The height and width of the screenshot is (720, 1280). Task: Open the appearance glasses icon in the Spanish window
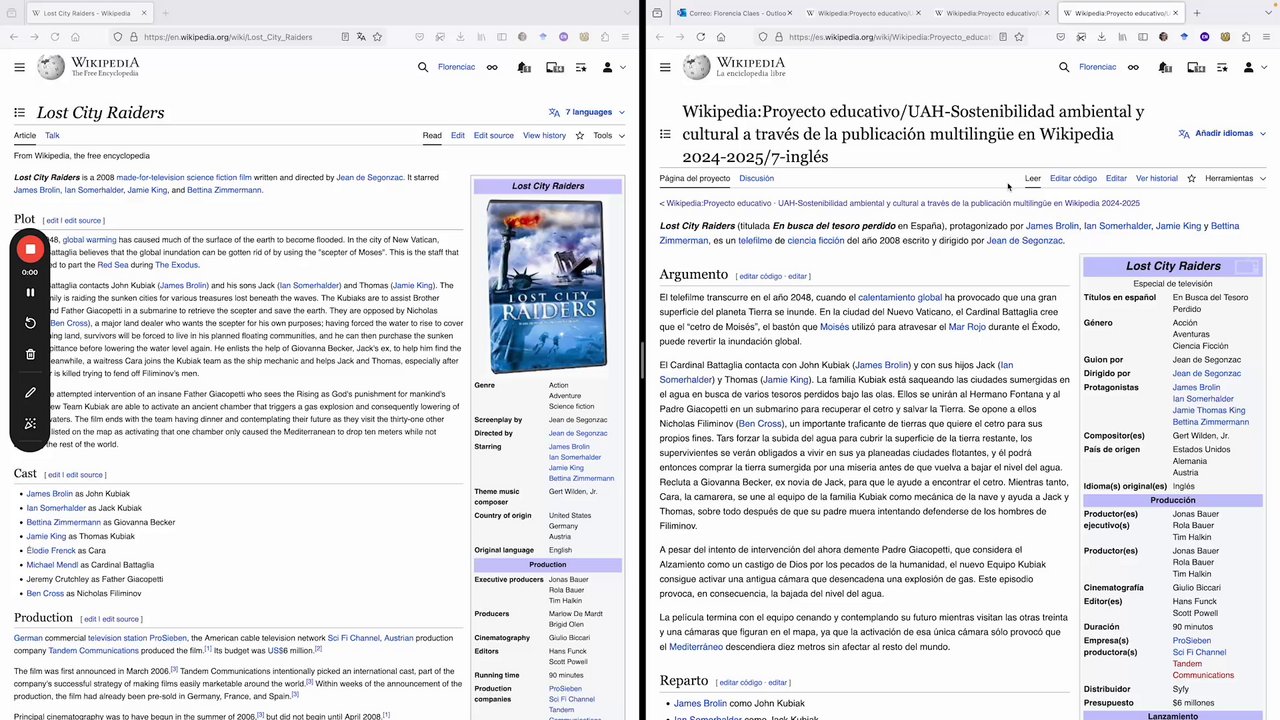pyautogui.click(x=1133, y=67)
